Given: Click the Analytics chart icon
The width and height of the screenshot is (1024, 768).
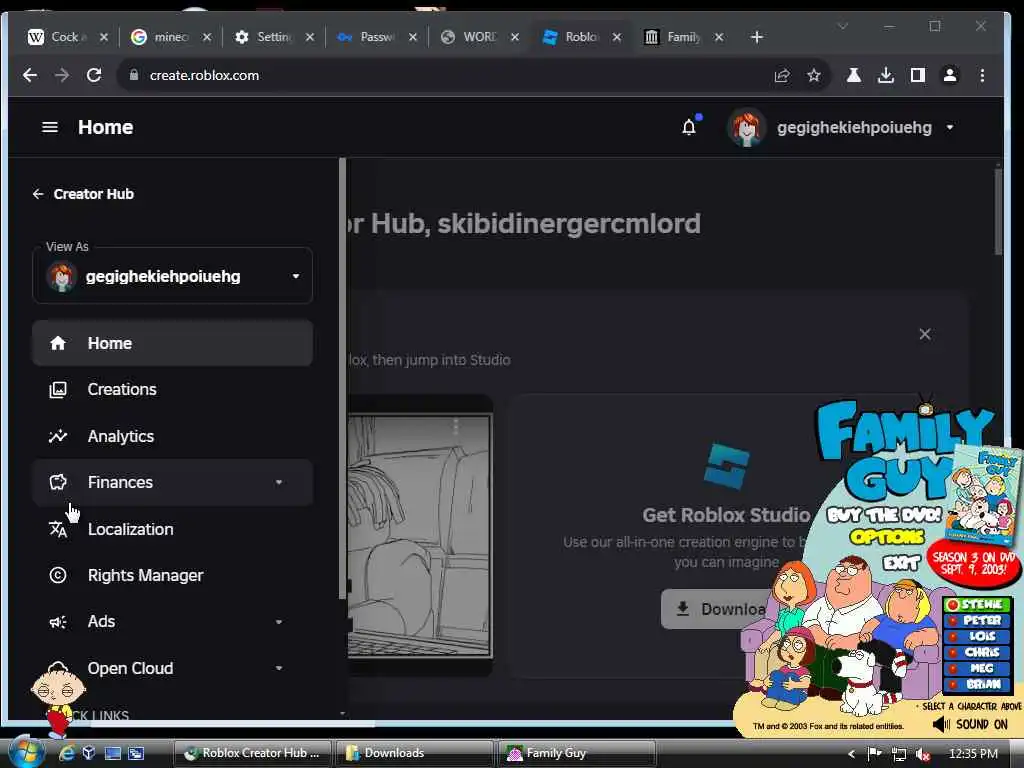Looking at the screenshot, I should (x=58, y=436).
